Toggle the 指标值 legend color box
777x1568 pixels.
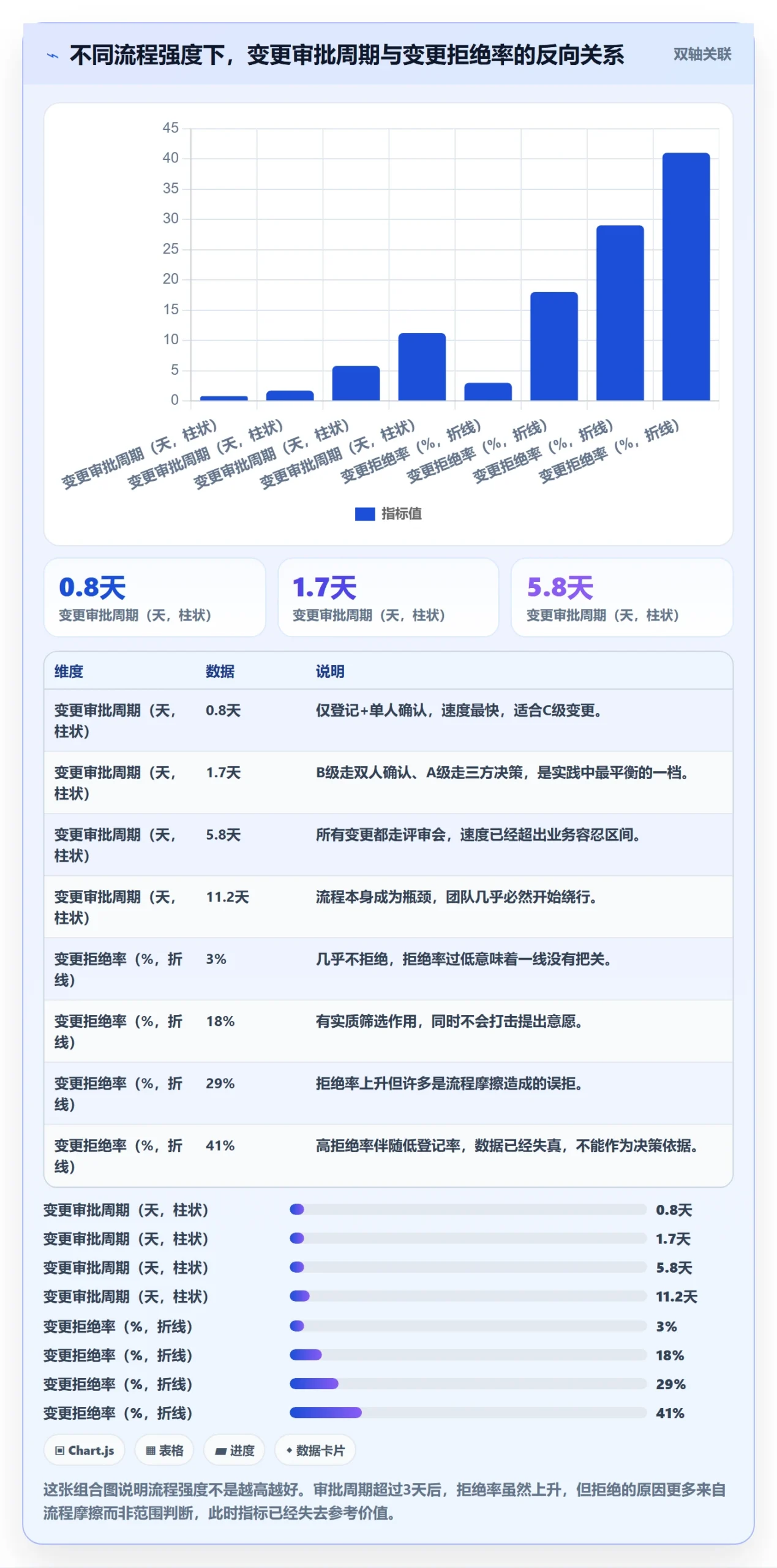point(364,514)
